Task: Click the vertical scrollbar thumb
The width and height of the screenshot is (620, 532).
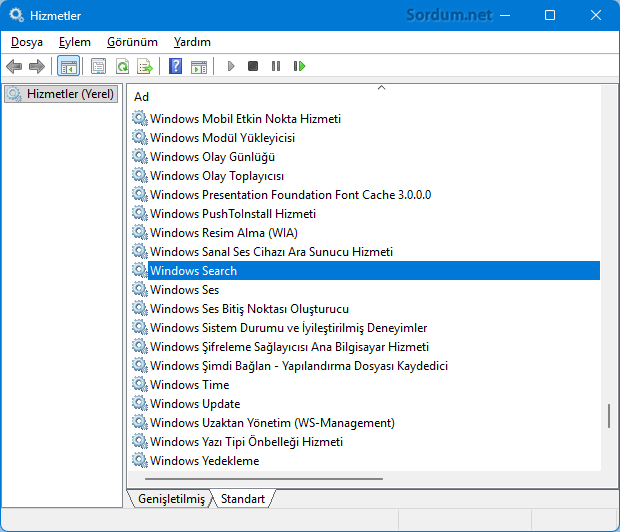Action: point(609,416)
